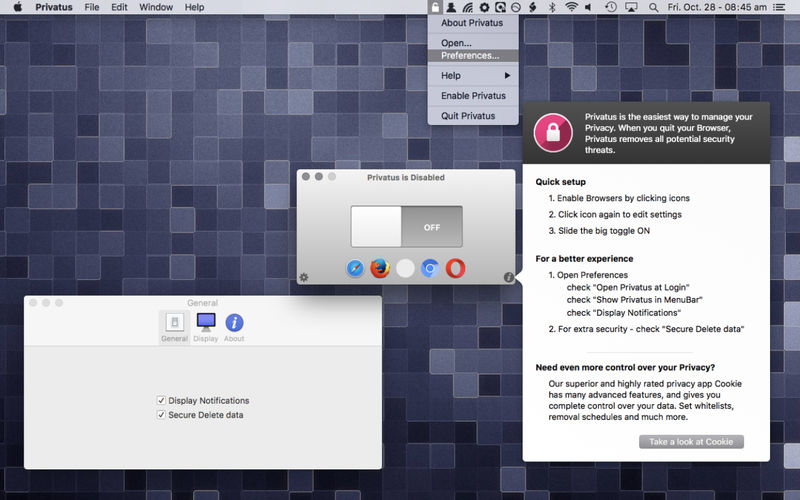Uncheck Display Notifications checkbox

point(161,400)
